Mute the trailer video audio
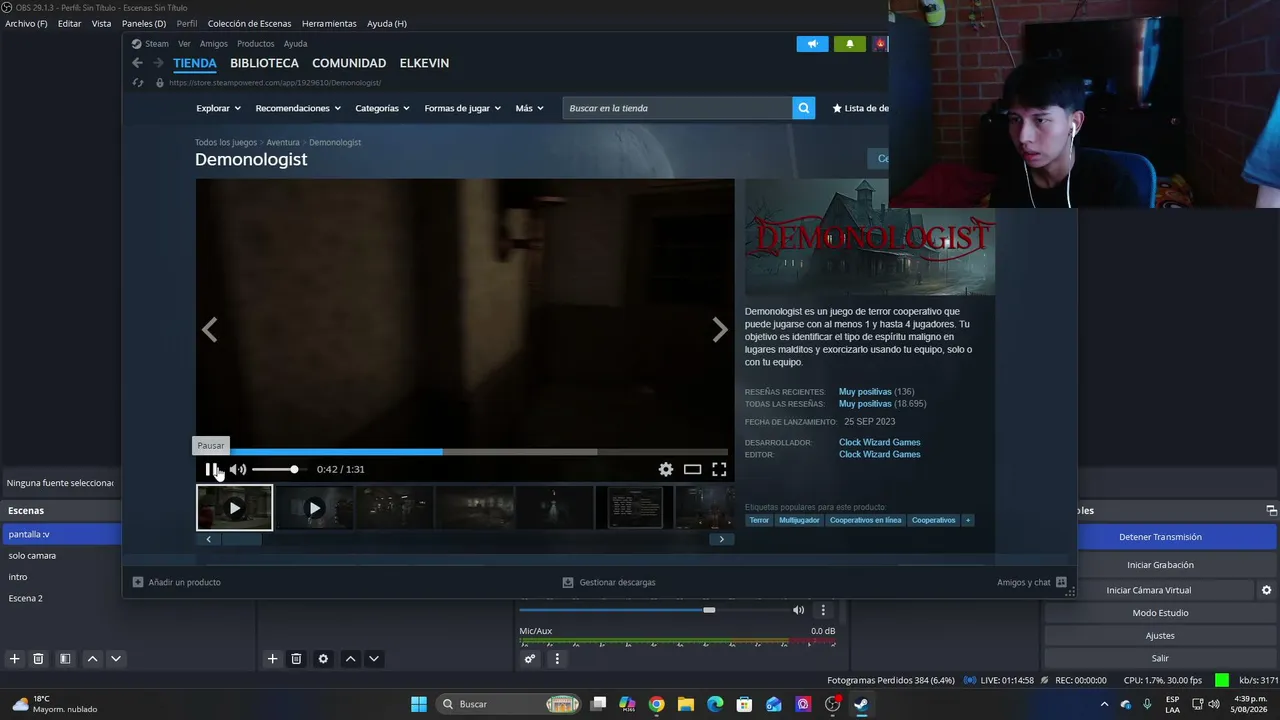Screen dimensions: 1280x720 (x=238, y=469)
